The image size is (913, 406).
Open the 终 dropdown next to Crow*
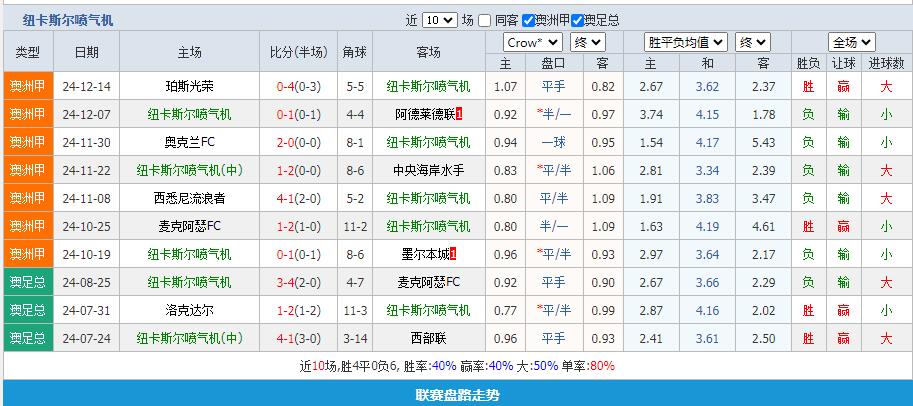pos(587,42)
